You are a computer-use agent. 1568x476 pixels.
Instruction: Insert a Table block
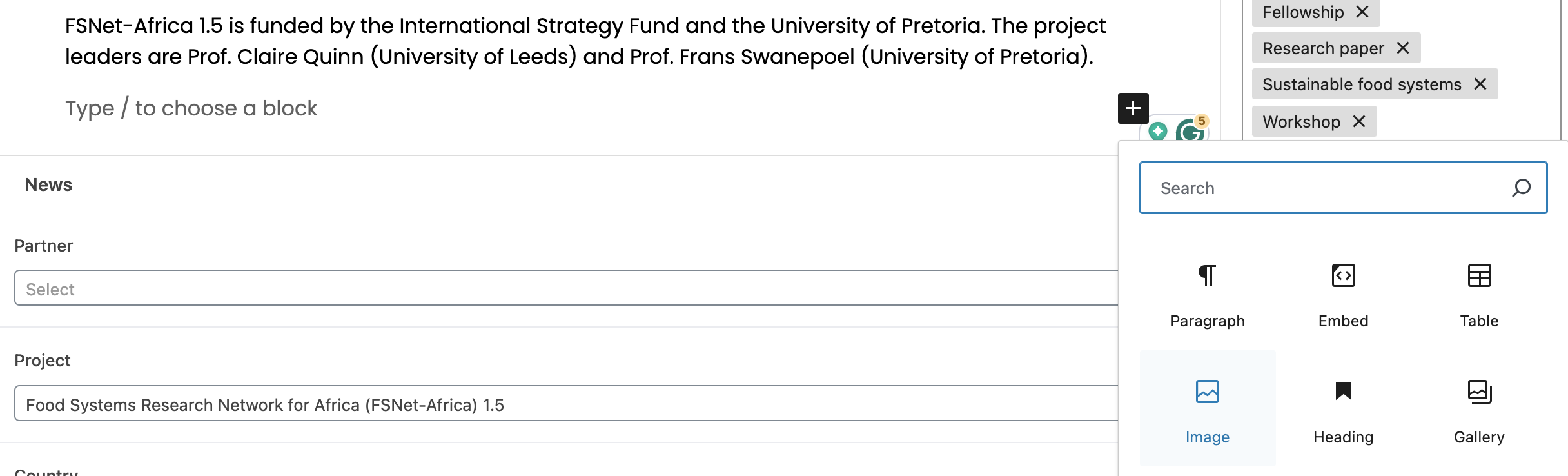tap(1479, 294)
